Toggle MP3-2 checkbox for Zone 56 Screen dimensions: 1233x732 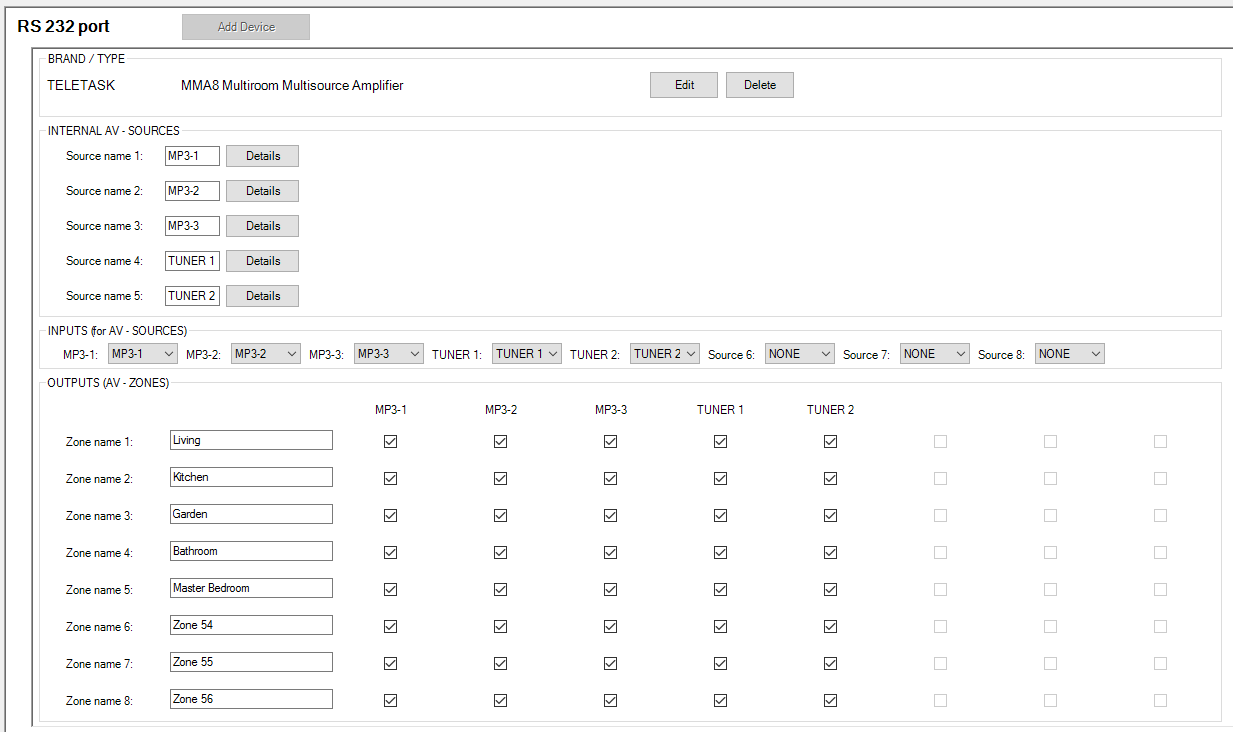pyautogui.click(x=500, y=700)
